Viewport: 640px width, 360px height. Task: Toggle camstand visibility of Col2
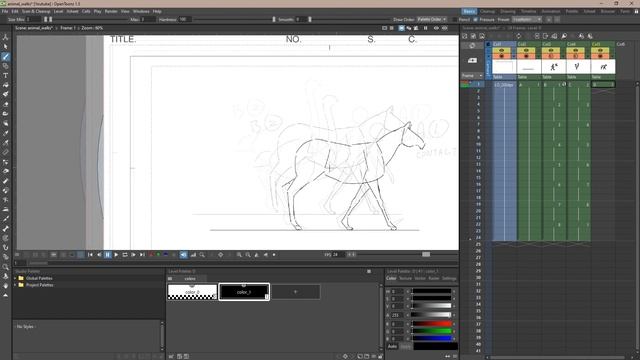[x=526, y=56]
